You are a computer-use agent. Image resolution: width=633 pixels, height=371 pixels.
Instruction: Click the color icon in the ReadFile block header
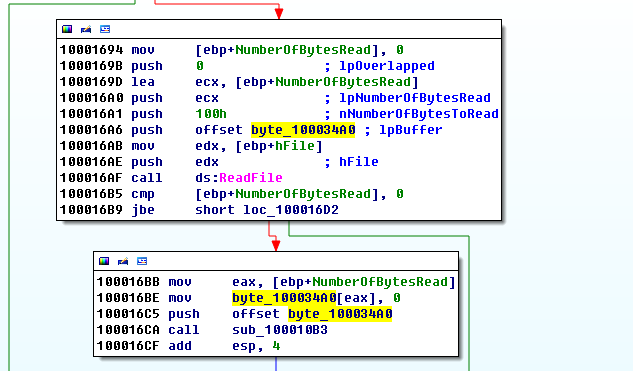(x=67, y=29)
